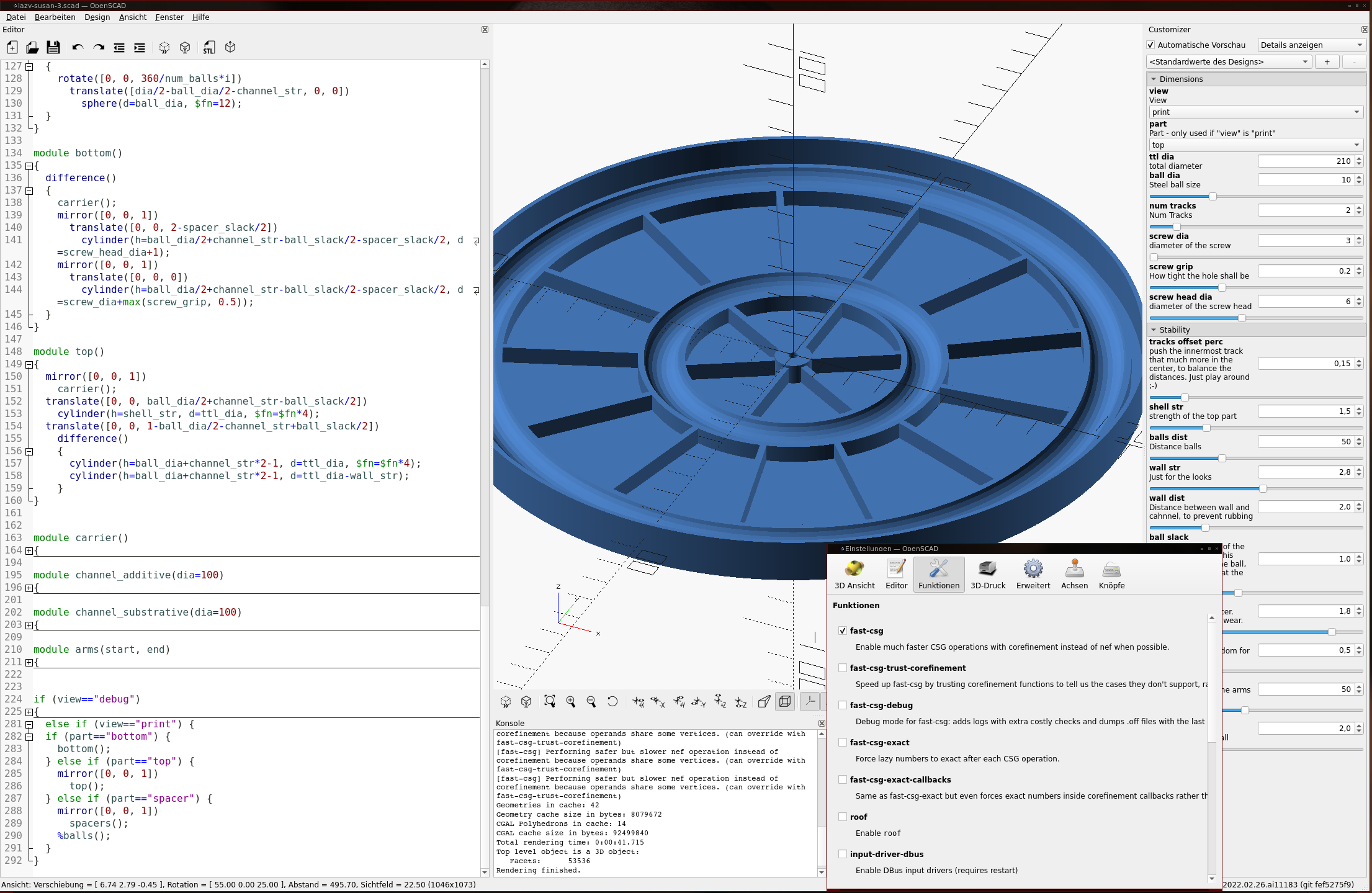1372x893 pixels.
Task: Zoom the 3D view to fit
Action: [x=550, y=701]
